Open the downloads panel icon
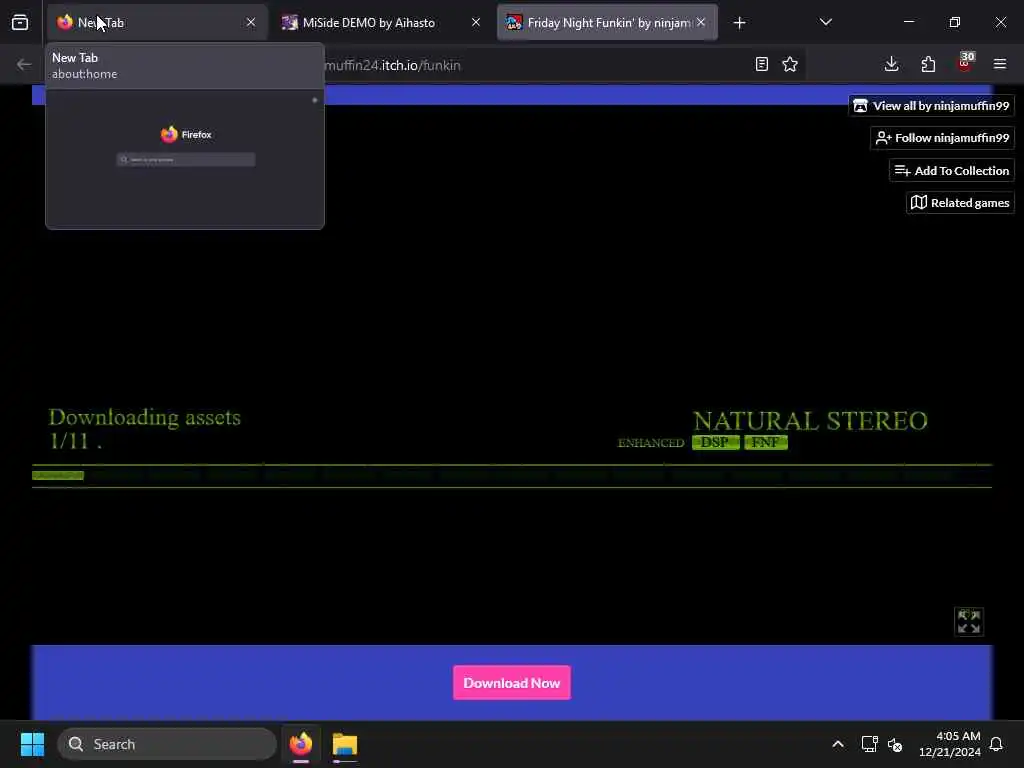The width and height of the screenshot is (1024, 768). tap(891, 64)
